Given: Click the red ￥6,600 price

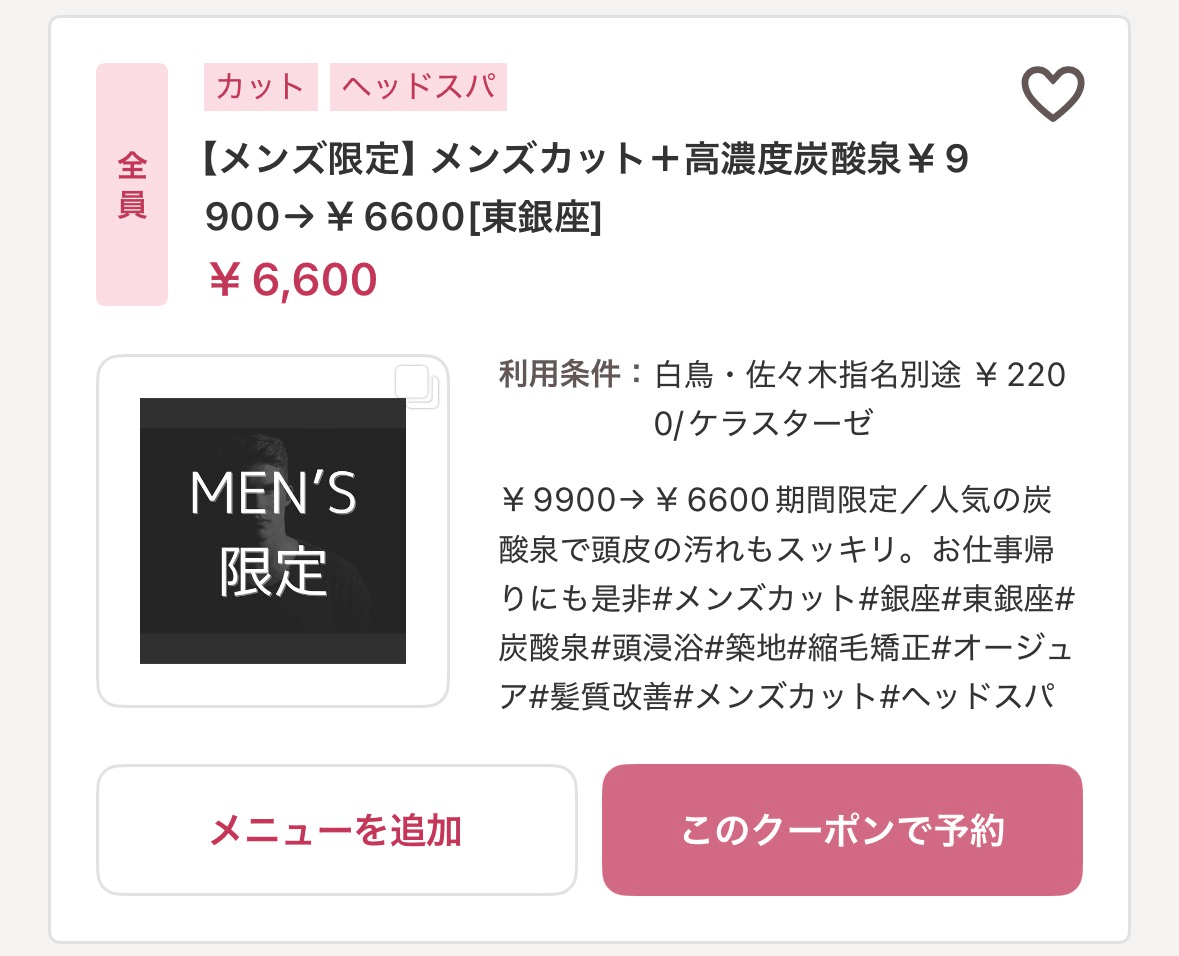Looking at the screenshot, I should [x=292, y=280].
